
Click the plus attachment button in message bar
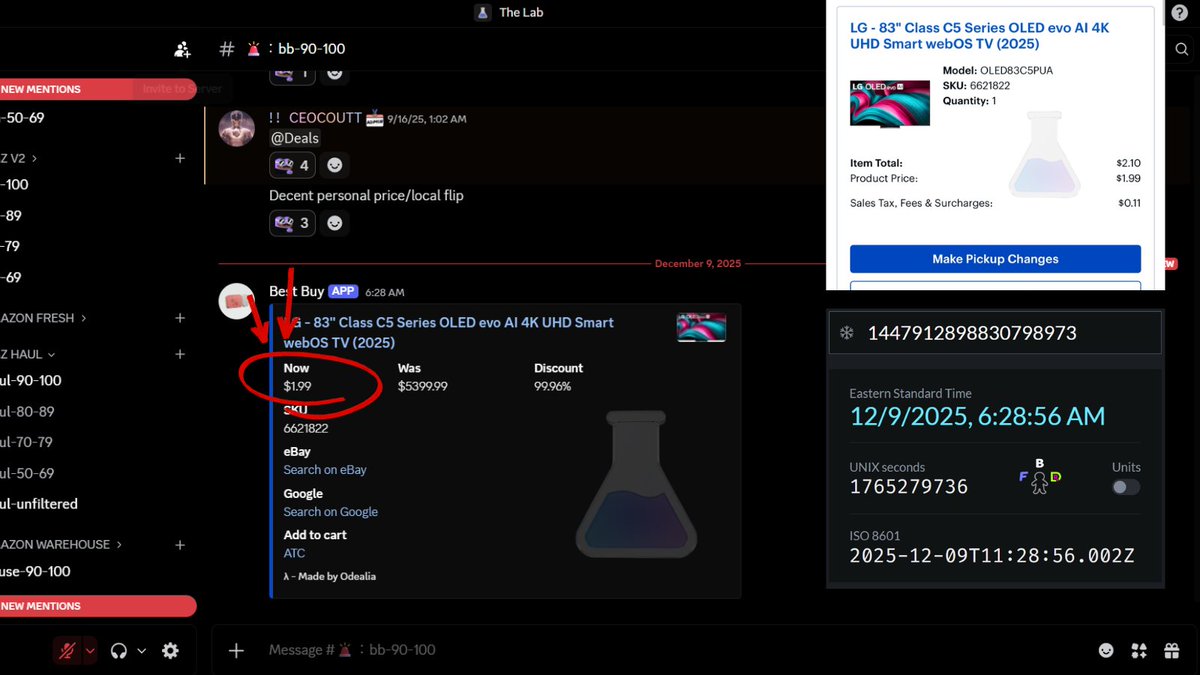(236, 651)
